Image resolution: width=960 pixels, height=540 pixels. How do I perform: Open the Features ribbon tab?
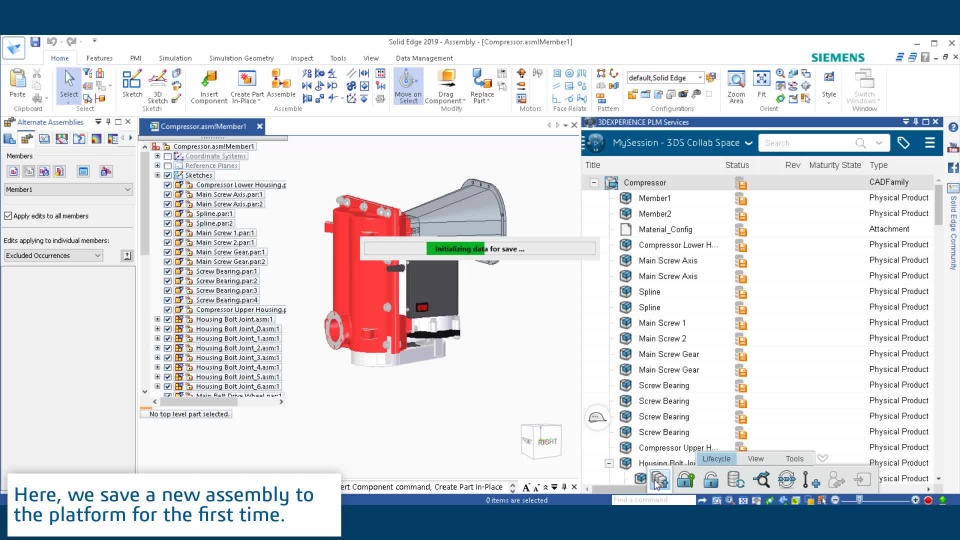(99, 58)
